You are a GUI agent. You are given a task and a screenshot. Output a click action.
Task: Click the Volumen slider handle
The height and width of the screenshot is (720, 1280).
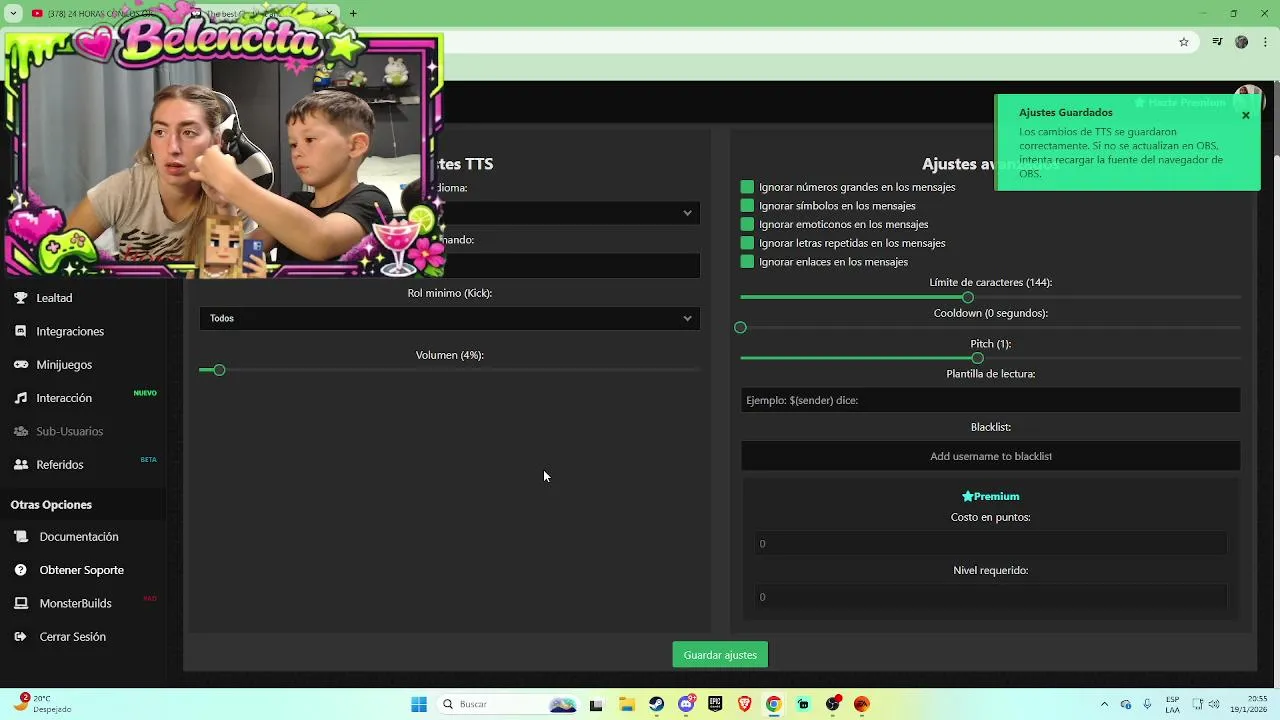point(219,370)
